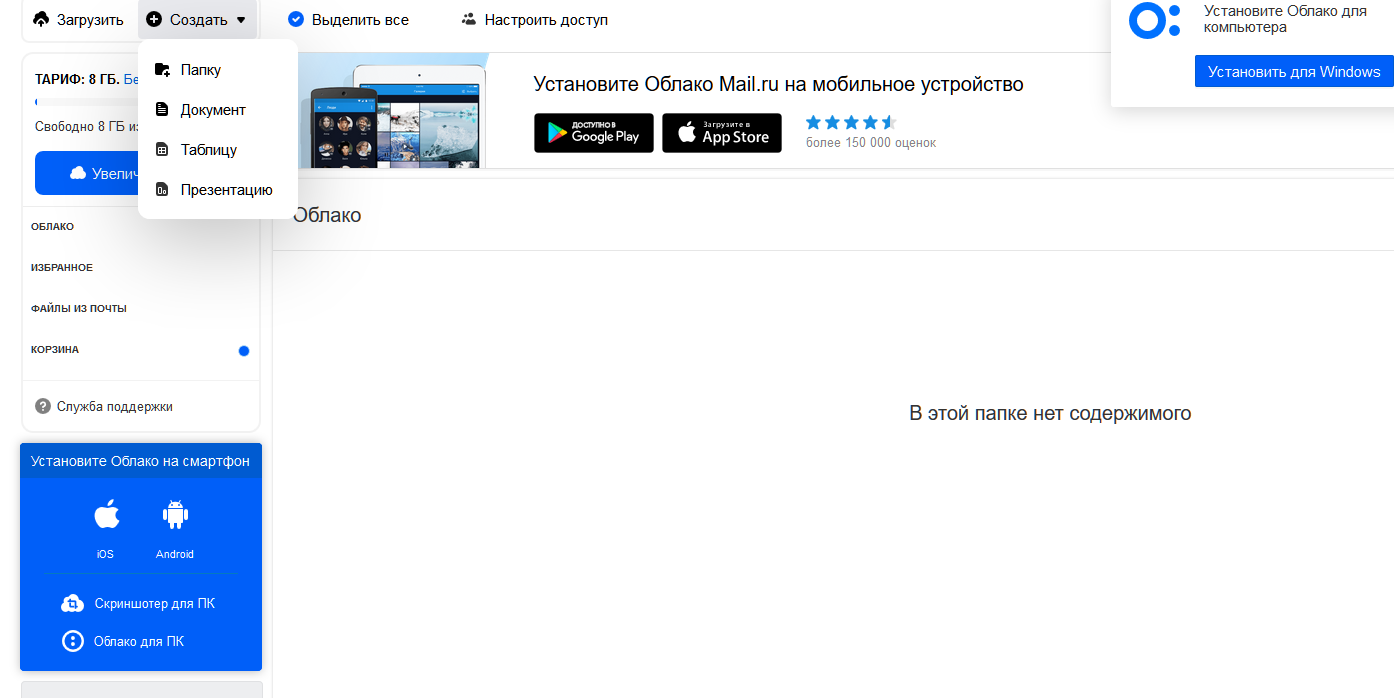Select Папку in the create menu
This screenshot has height=698, width=1394.
pos(200,70)
